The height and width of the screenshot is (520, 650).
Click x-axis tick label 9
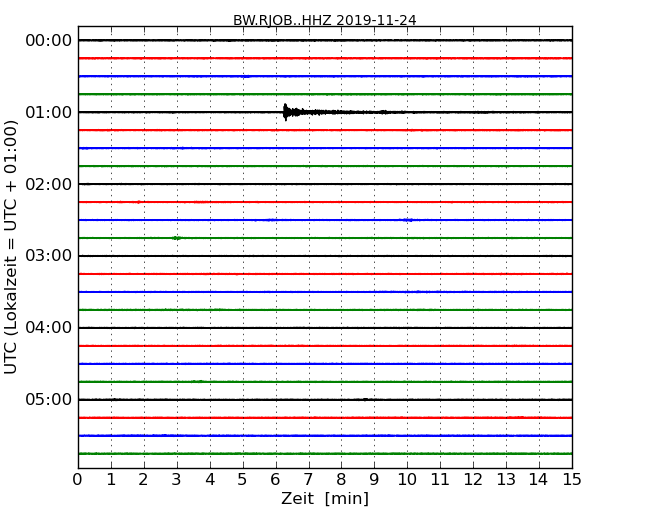point(374,480)
